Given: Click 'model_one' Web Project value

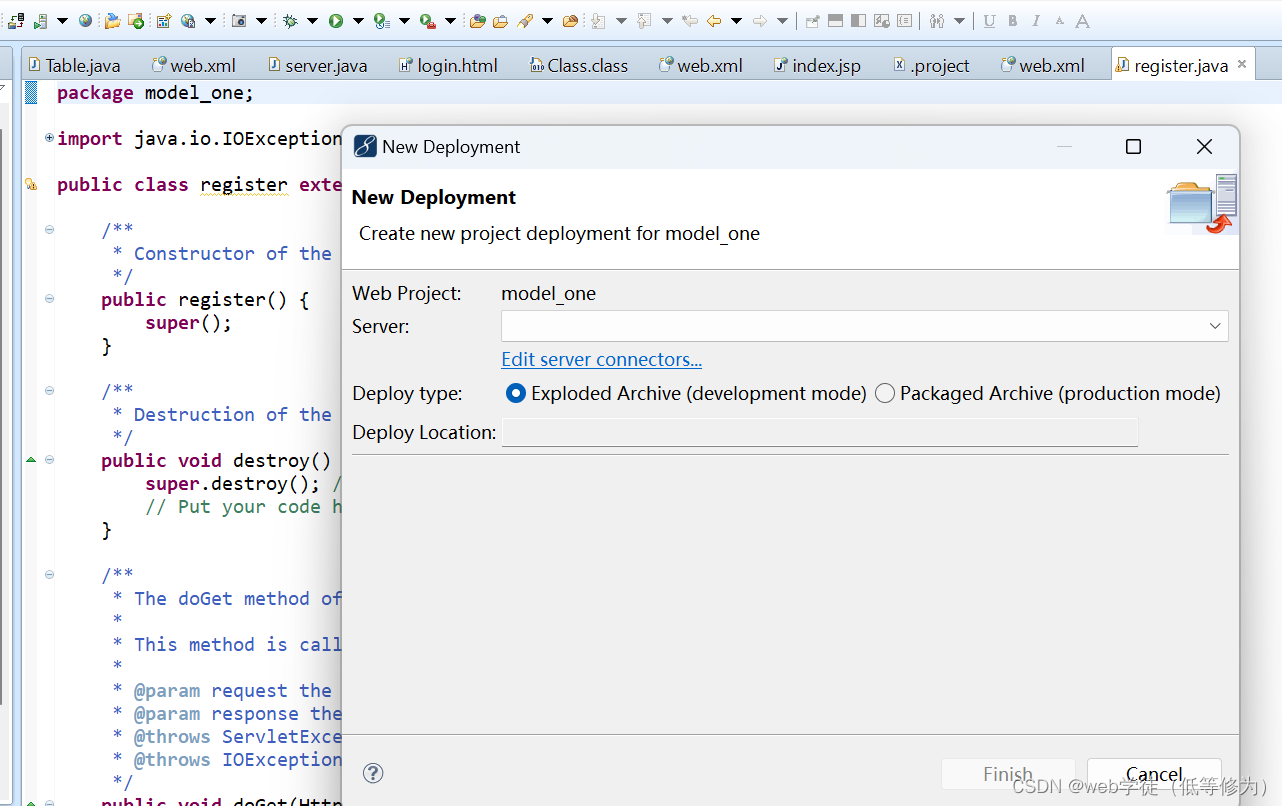Looking at the screenshot, I should tap(548, 293).
